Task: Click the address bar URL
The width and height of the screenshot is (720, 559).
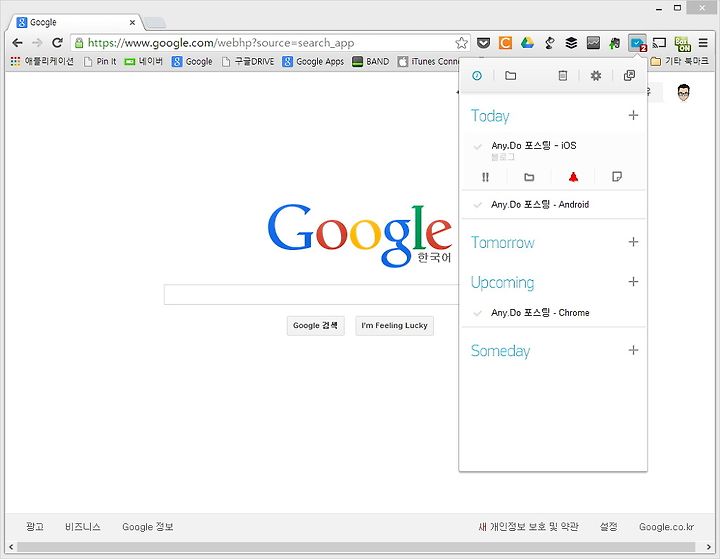Action: tap(221, 43)
